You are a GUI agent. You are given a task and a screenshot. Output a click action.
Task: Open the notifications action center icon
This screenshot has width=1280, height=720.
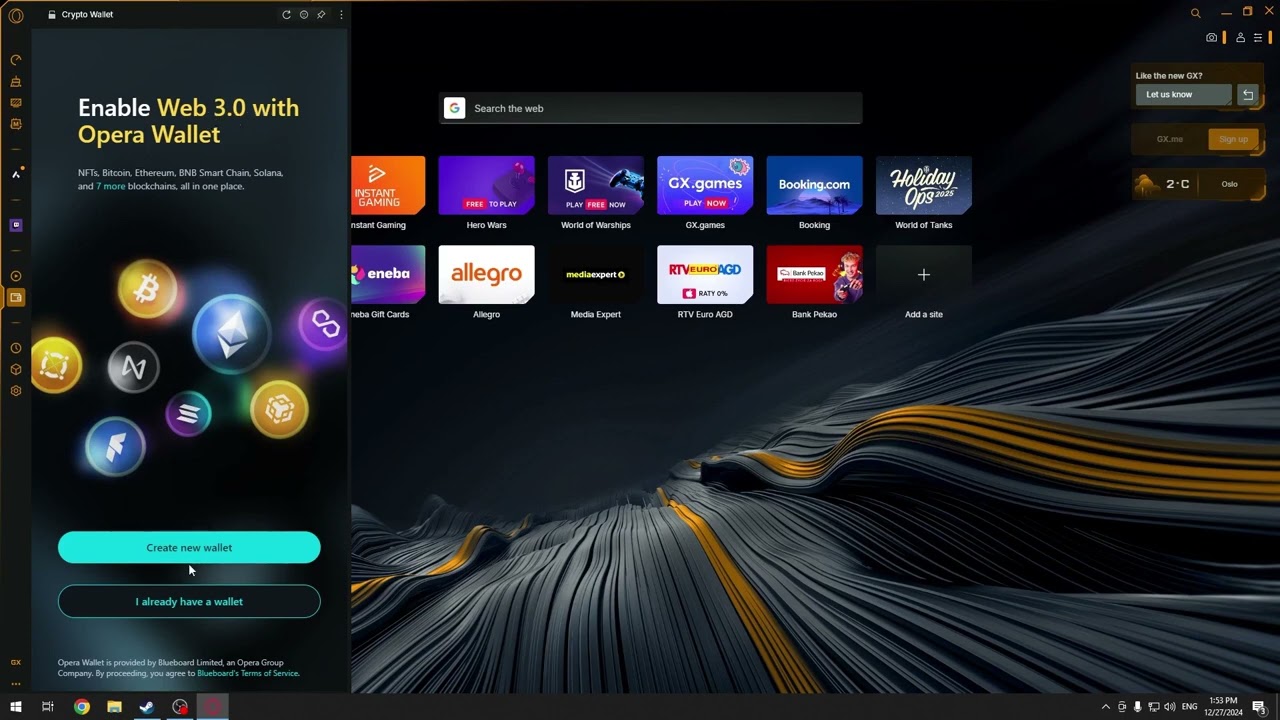coord(1259,707)
